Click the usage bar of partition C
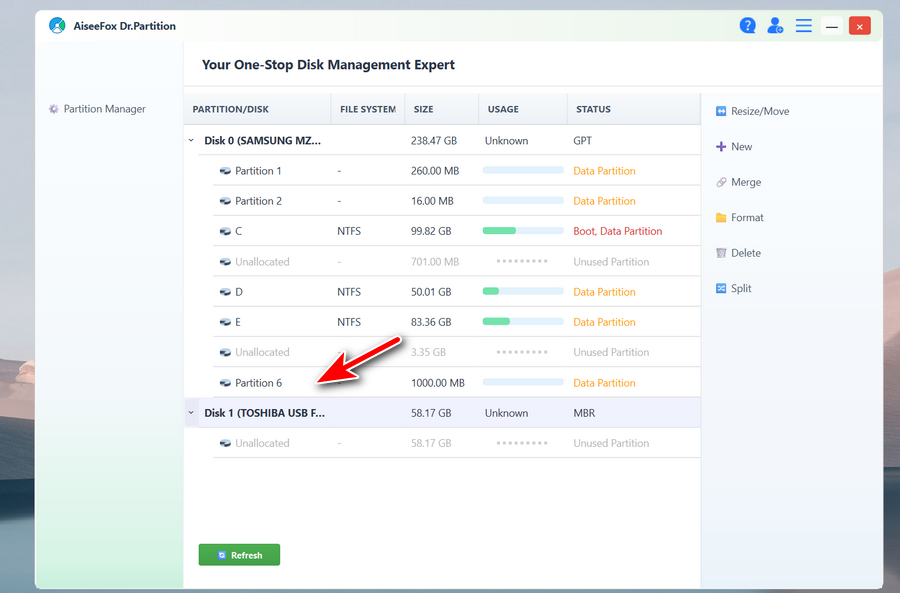This screenshot has width=900, height=593. click(x=523, y=231)
